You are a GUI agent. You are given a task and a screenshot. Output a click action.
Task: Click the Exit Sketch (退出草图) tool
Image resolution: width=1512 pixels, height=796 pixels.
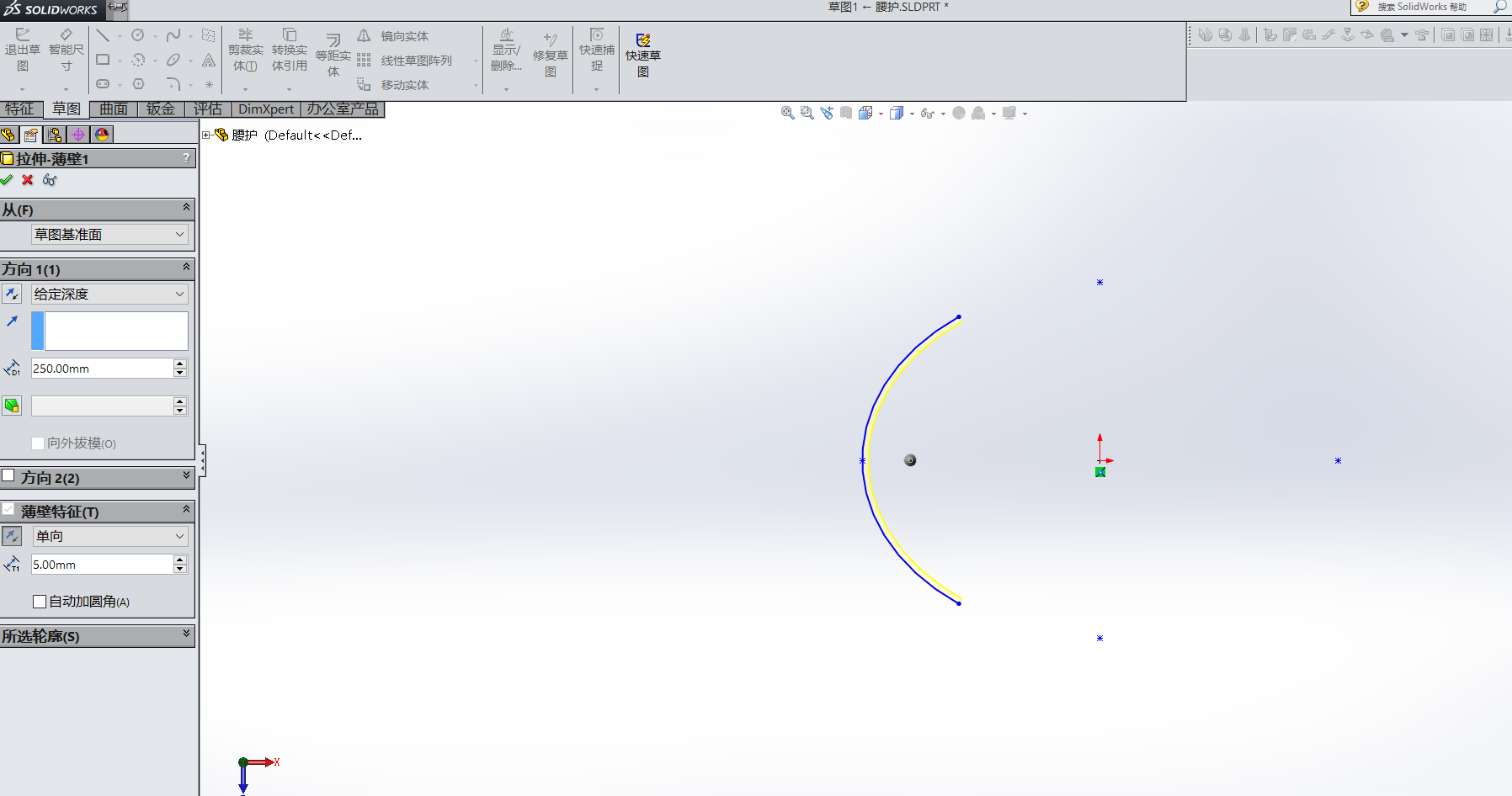click(23, 50)
